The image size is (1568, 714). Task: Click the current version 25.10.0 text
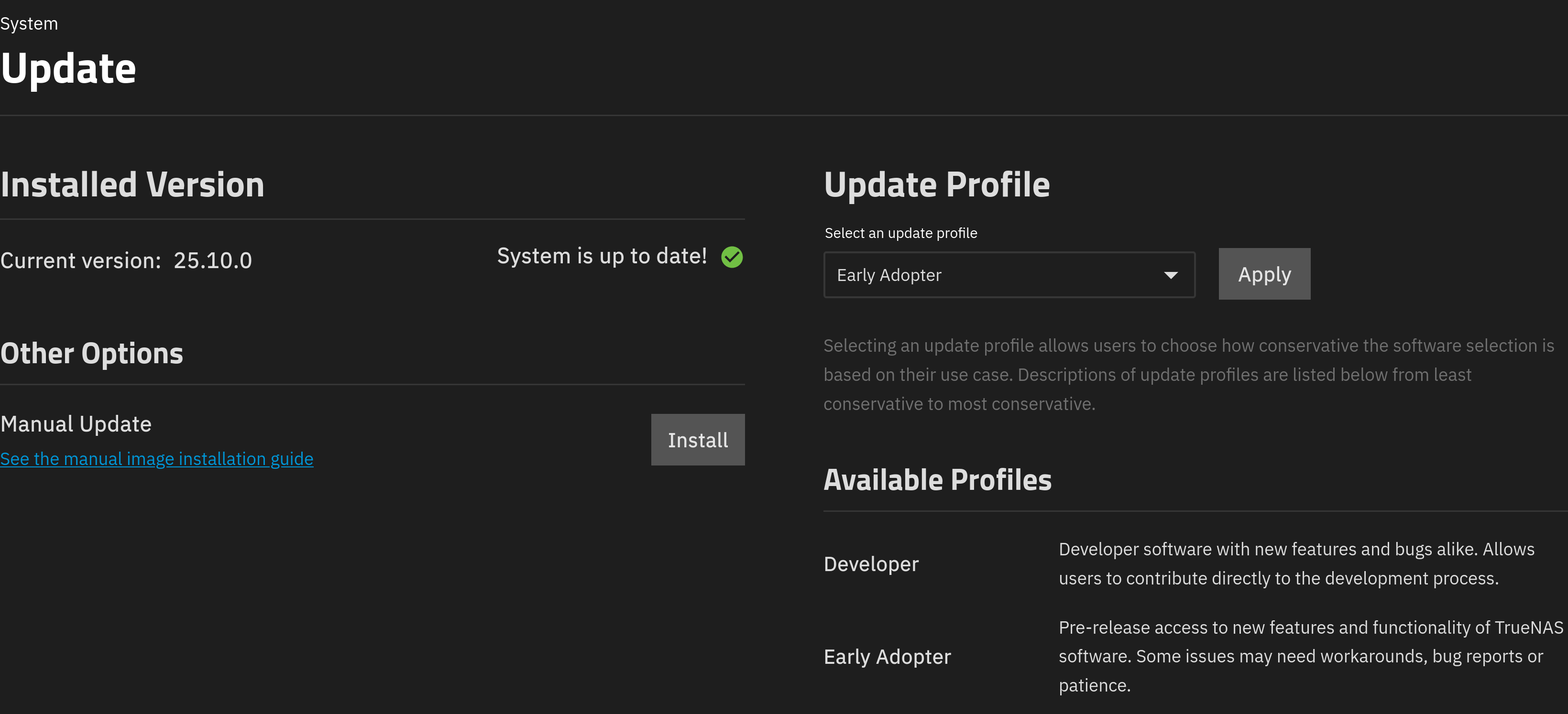click(x=212, y=260)
